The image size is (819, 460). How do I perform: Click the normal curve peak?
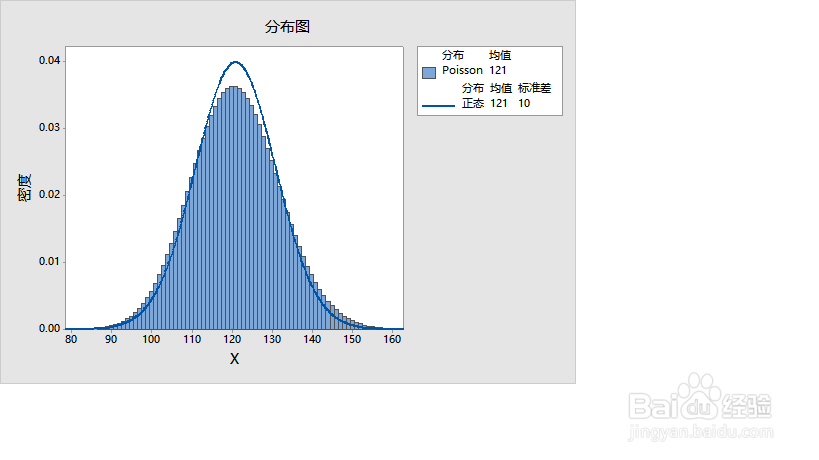tap(236, 62)
